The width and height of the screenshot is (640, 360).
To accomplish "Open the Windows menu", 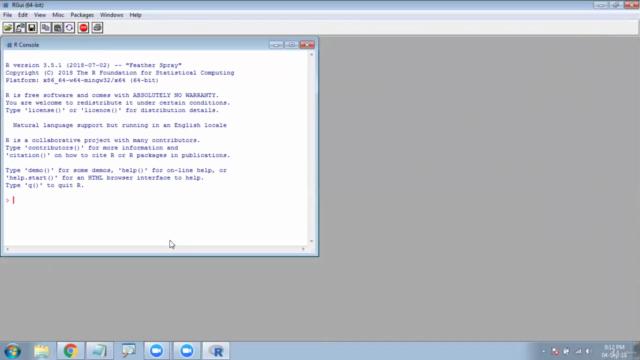I will [x=111, y=15].
